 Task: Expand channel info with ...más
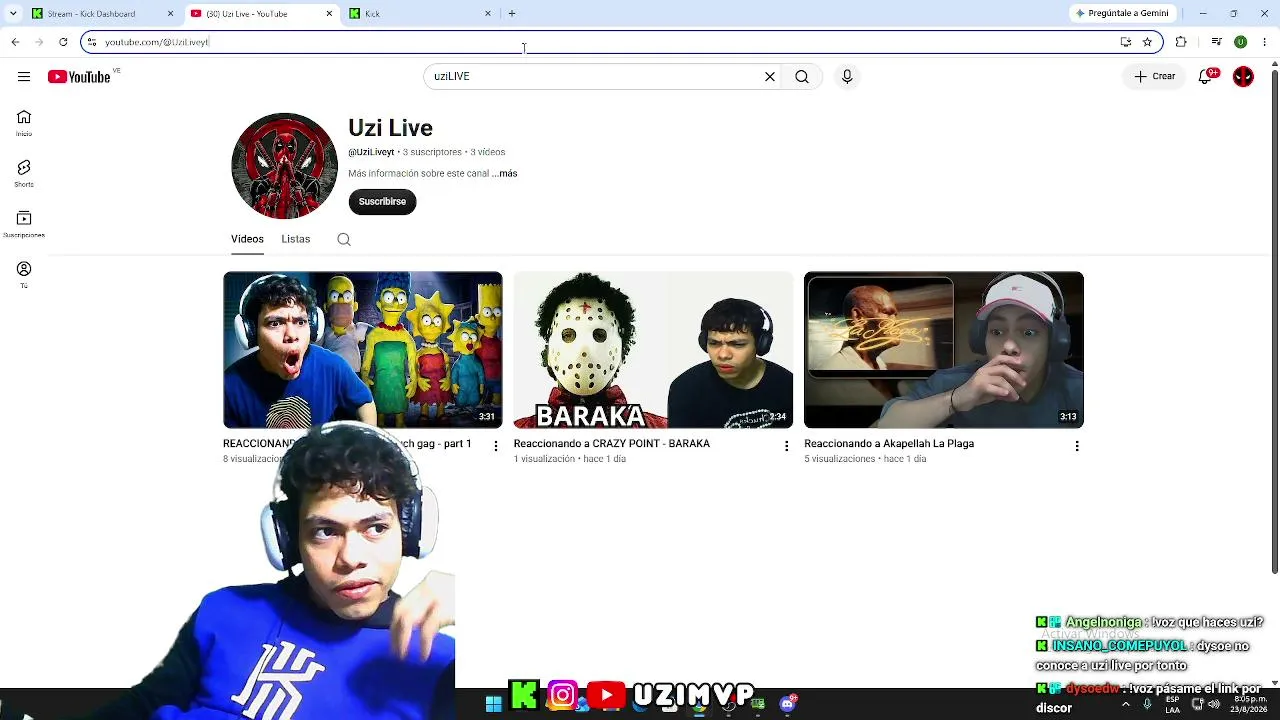click(x=505, y=174)
